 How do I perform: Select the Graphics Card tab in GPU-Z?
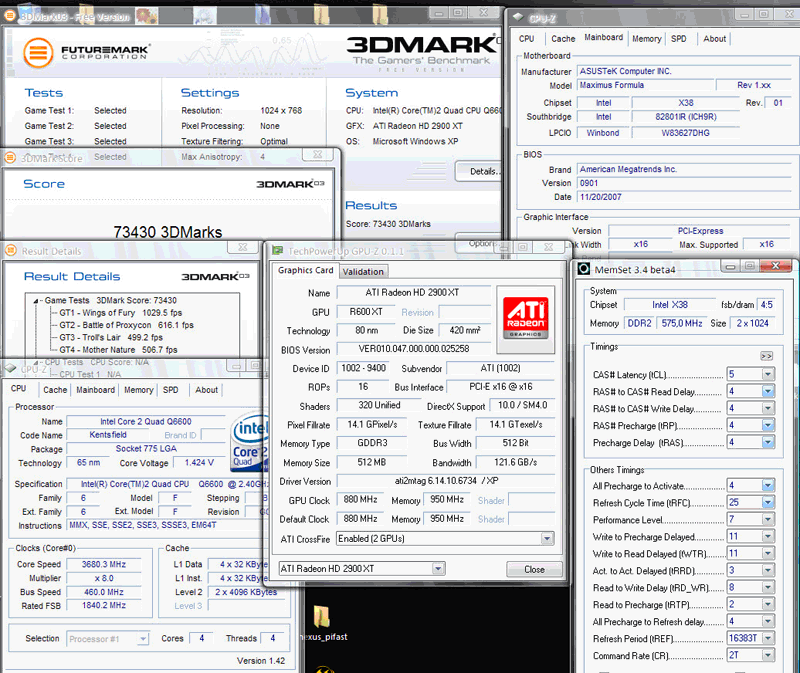[305, 270]
